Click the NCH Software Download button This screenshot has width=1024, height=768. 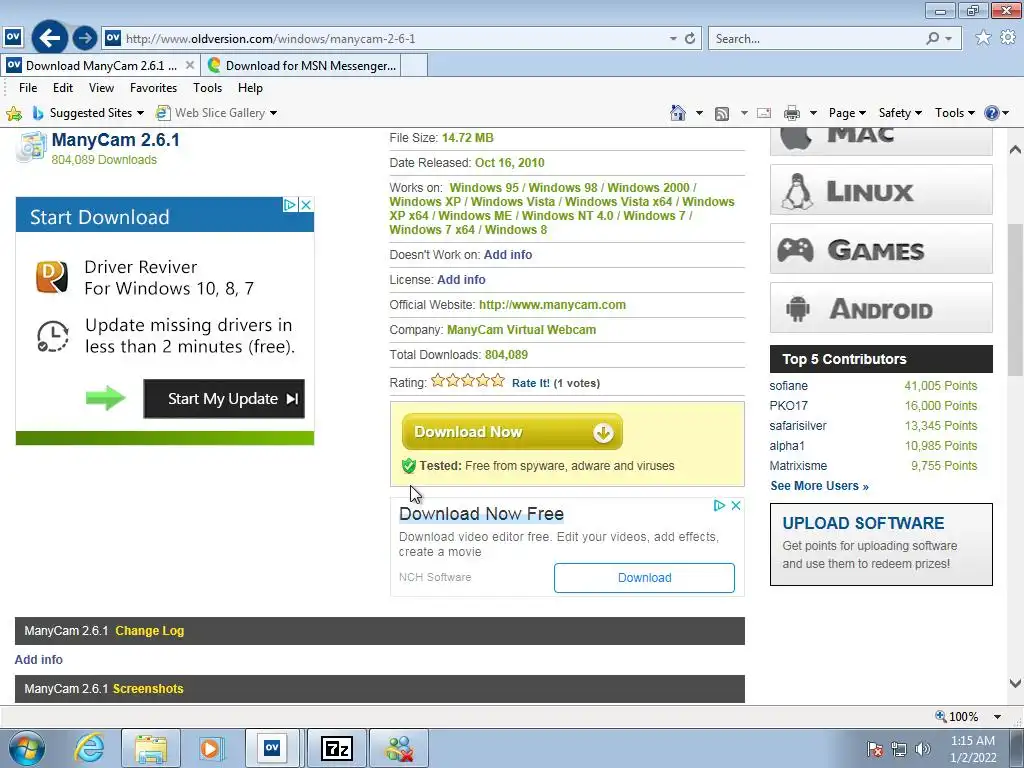644,577
